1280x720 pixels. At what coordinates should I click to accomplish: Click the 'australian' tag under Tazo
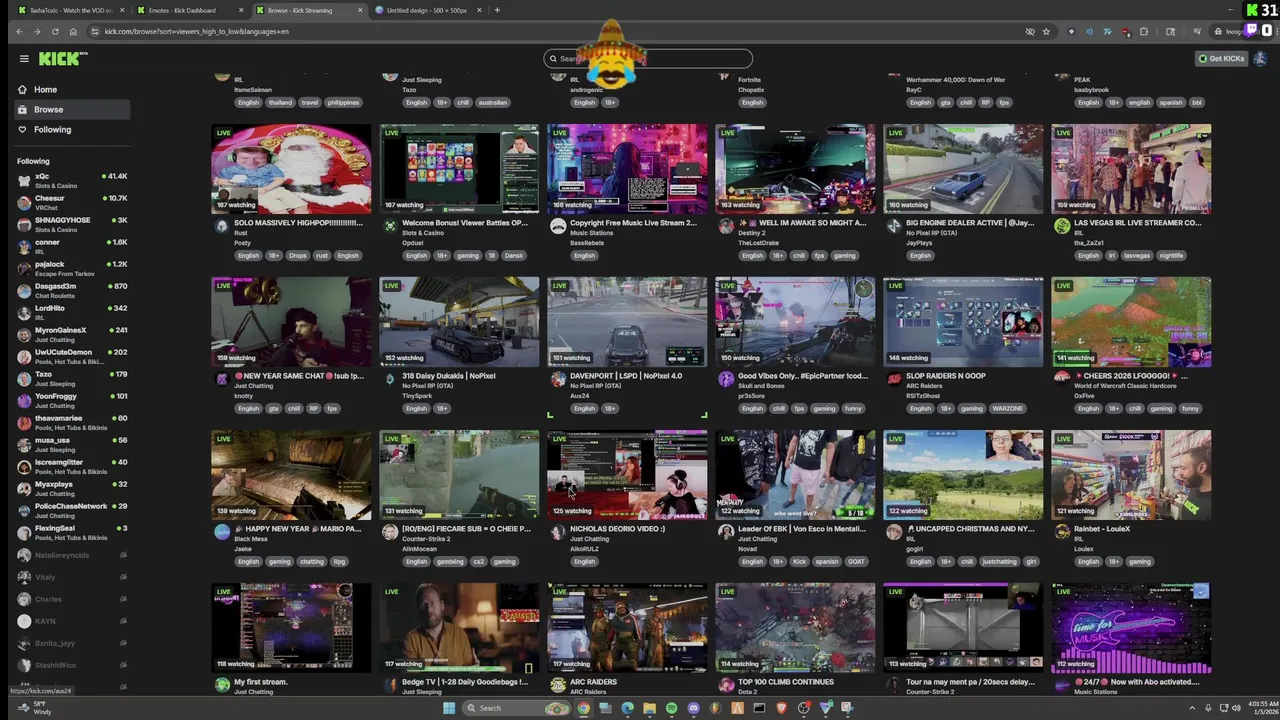tap(492, 102)
